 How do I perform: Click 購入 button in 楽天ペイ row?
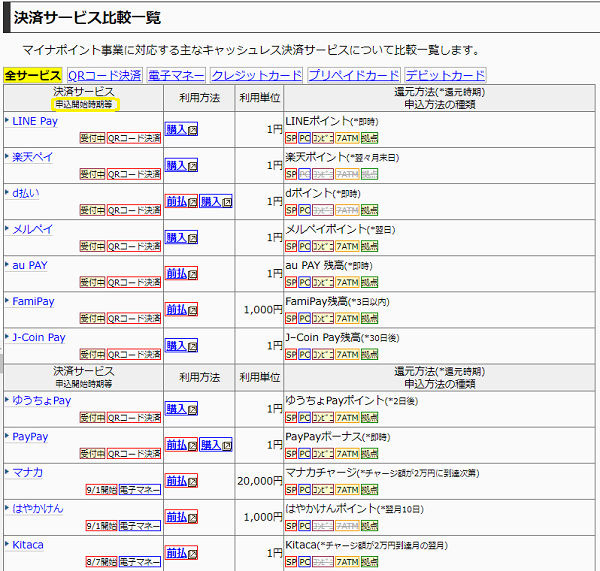pos(181,166)
